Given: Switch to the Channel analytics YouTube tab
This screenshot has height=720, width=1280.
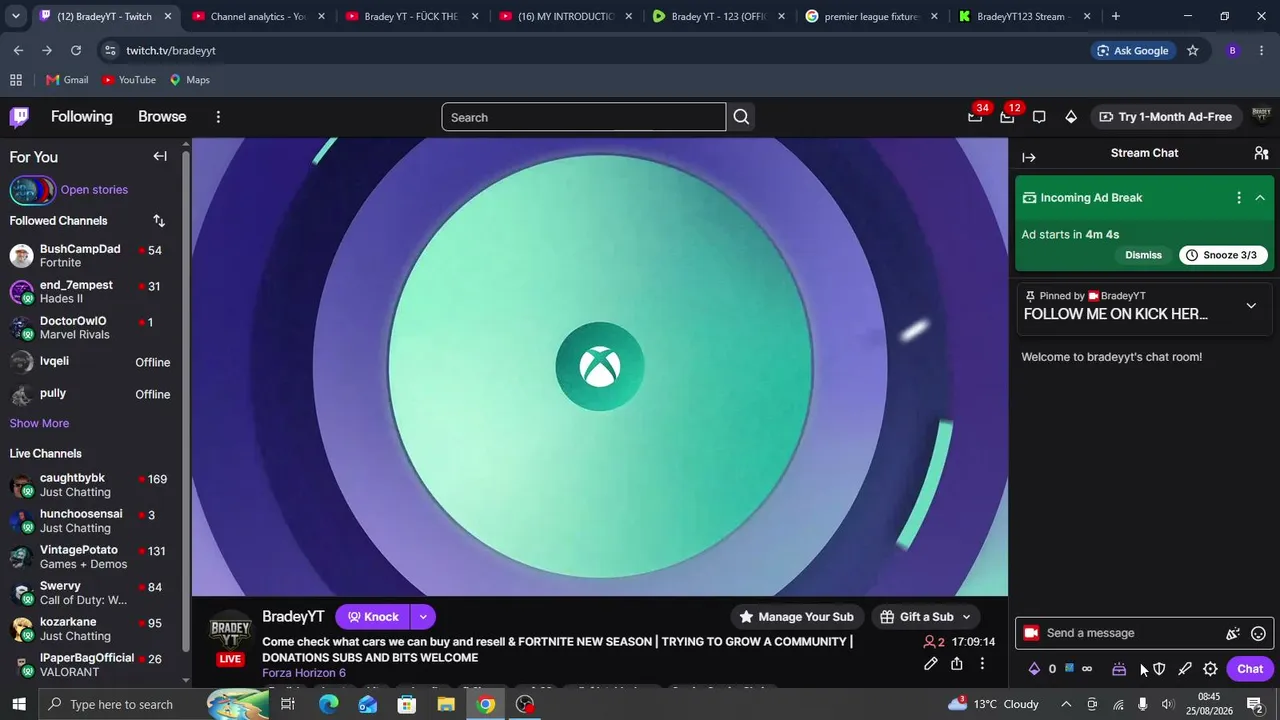Looking at the screenshot, I should coord(257,16).
